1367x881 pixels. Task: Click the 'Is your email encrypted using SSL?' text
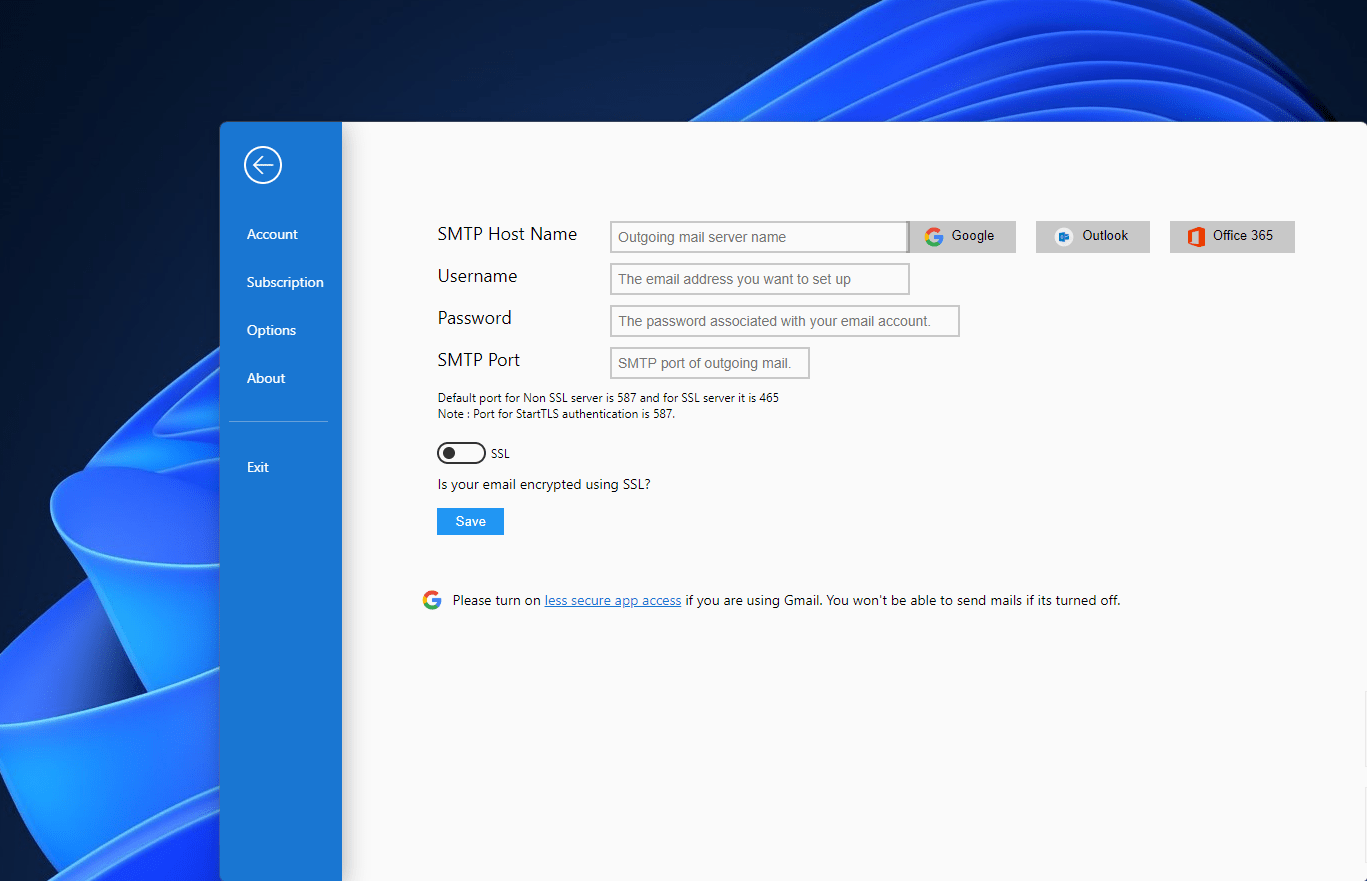[544, 484]
